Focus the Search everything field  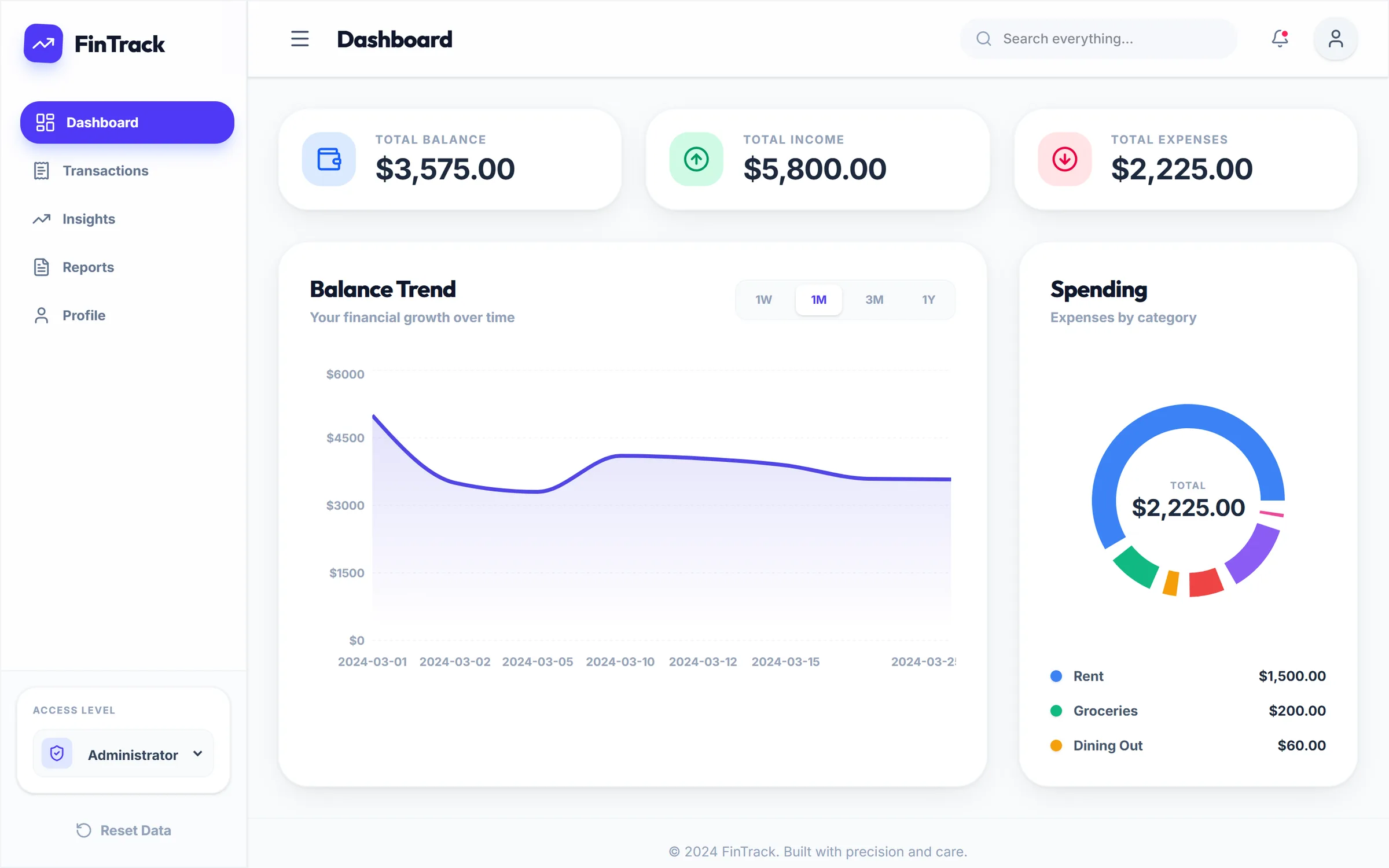pos(1098,39)
